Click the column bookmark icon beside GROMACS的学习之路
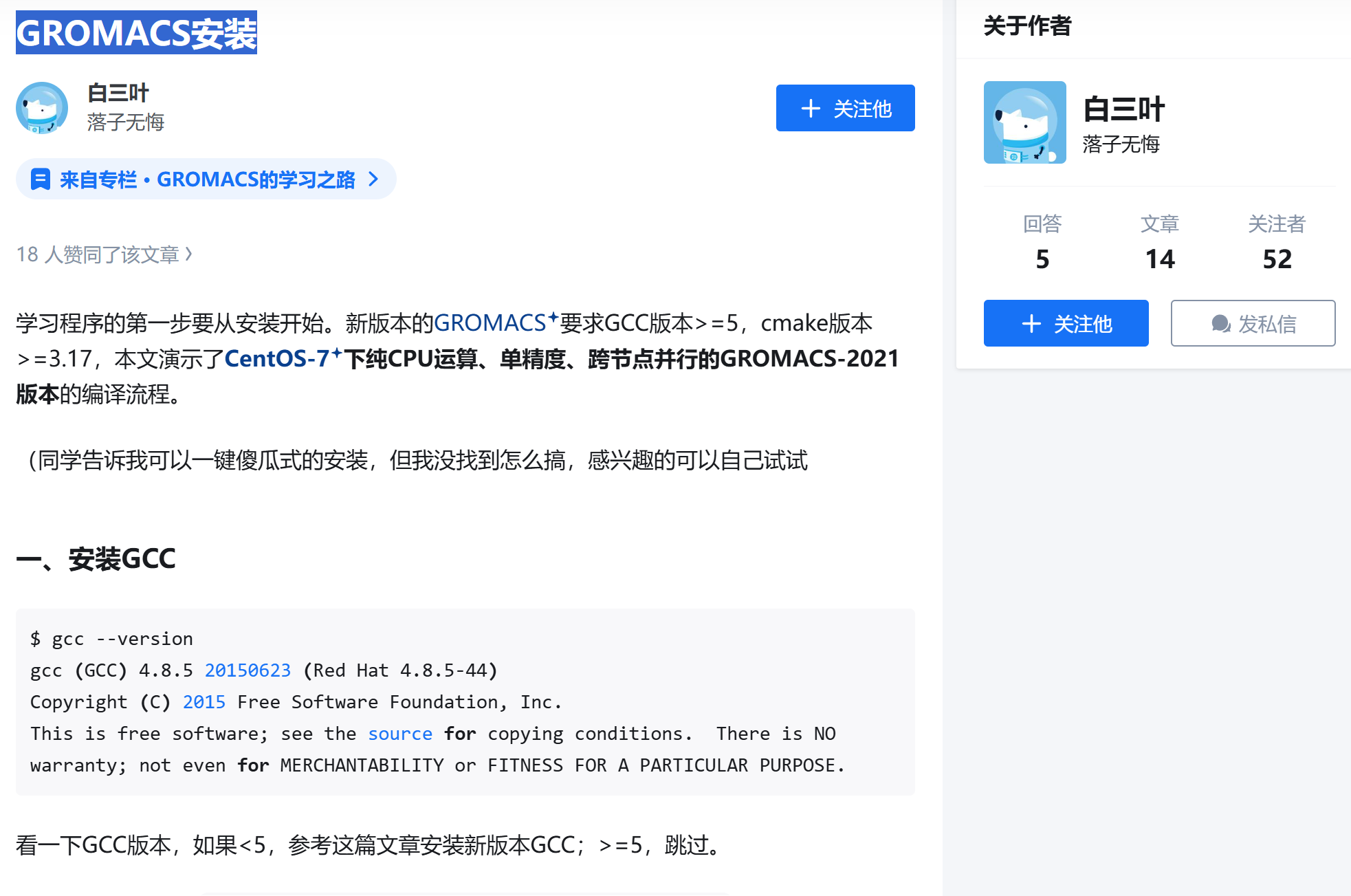 pyautogui.click(x=41, y=178)
